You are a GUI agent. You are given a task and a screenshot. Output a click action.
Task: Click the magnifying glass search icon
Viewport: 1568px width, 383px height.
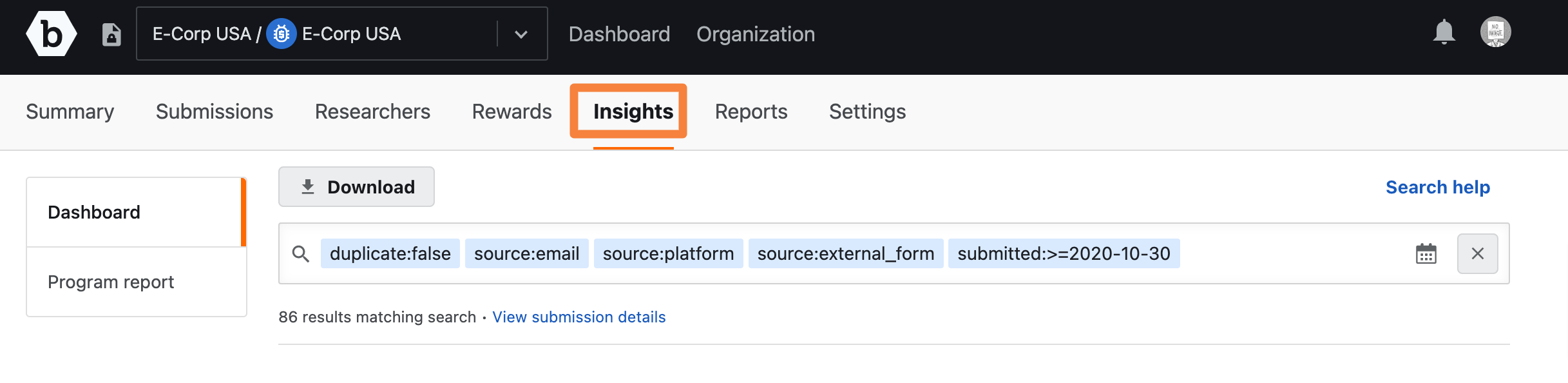tap(300, 253)
